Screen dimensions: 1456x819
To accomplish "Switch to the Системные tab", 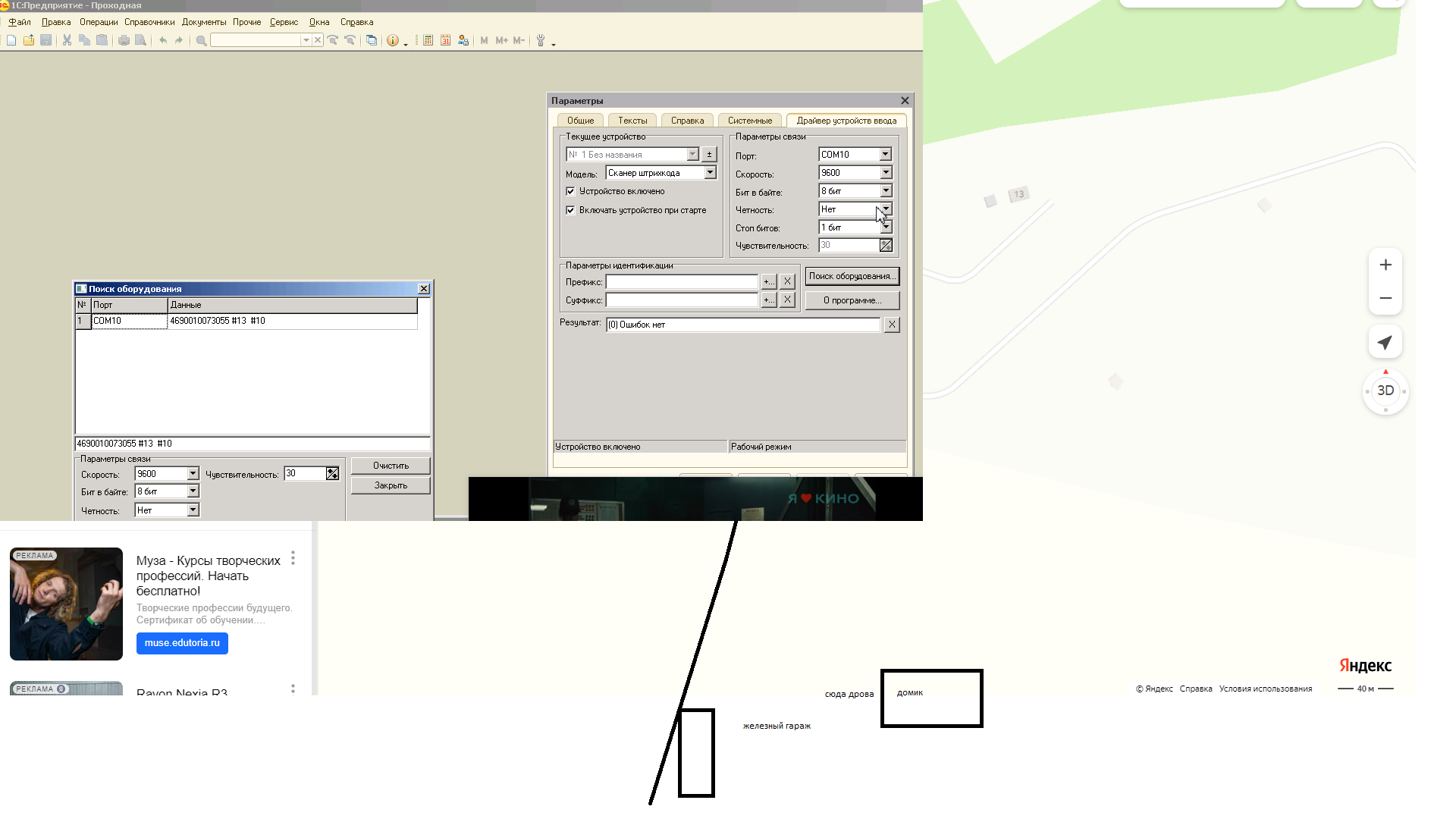I will pyautogui.click(x=749, y=121).
